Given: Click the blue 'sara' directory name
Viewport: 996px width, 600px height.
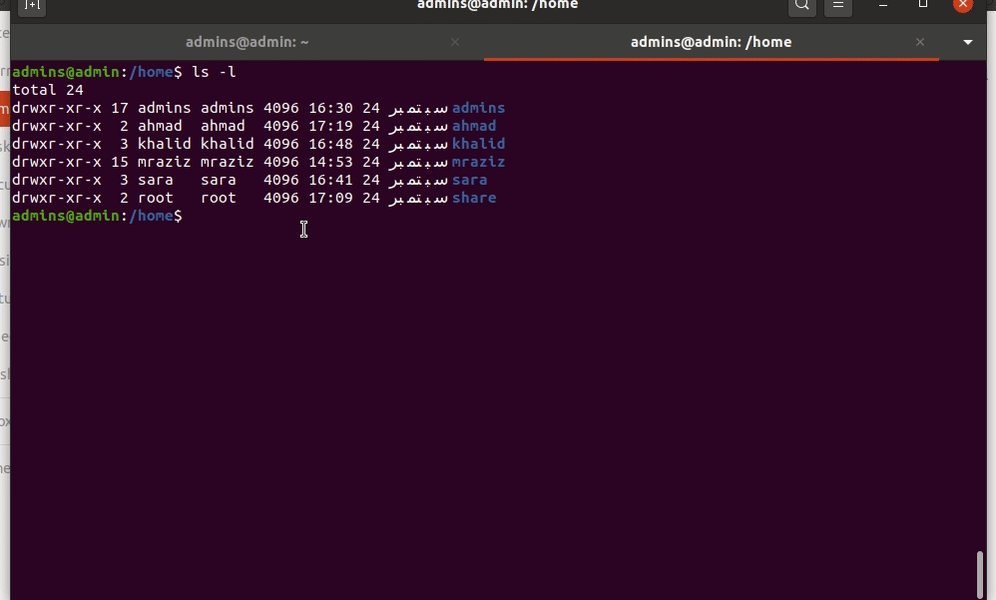Looking at the screenshot, I should (x=469, y=180).
